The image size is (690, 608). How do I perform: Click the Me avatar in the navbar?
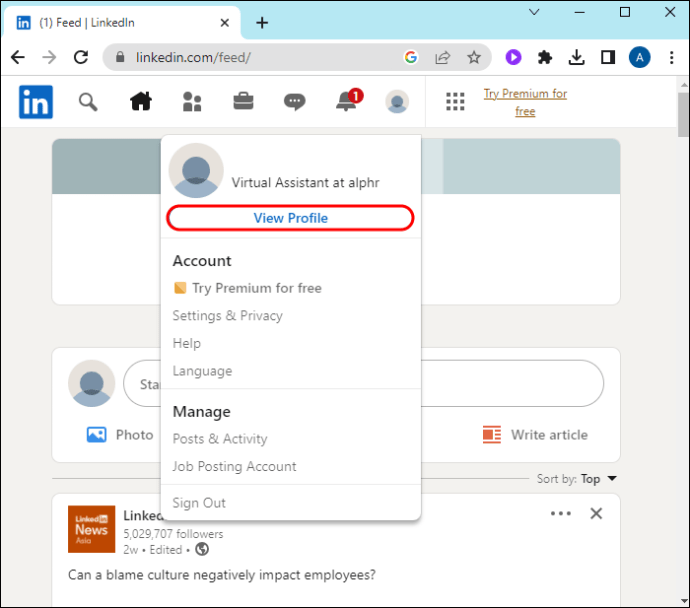pyautogui.click(x=397, y=102)
